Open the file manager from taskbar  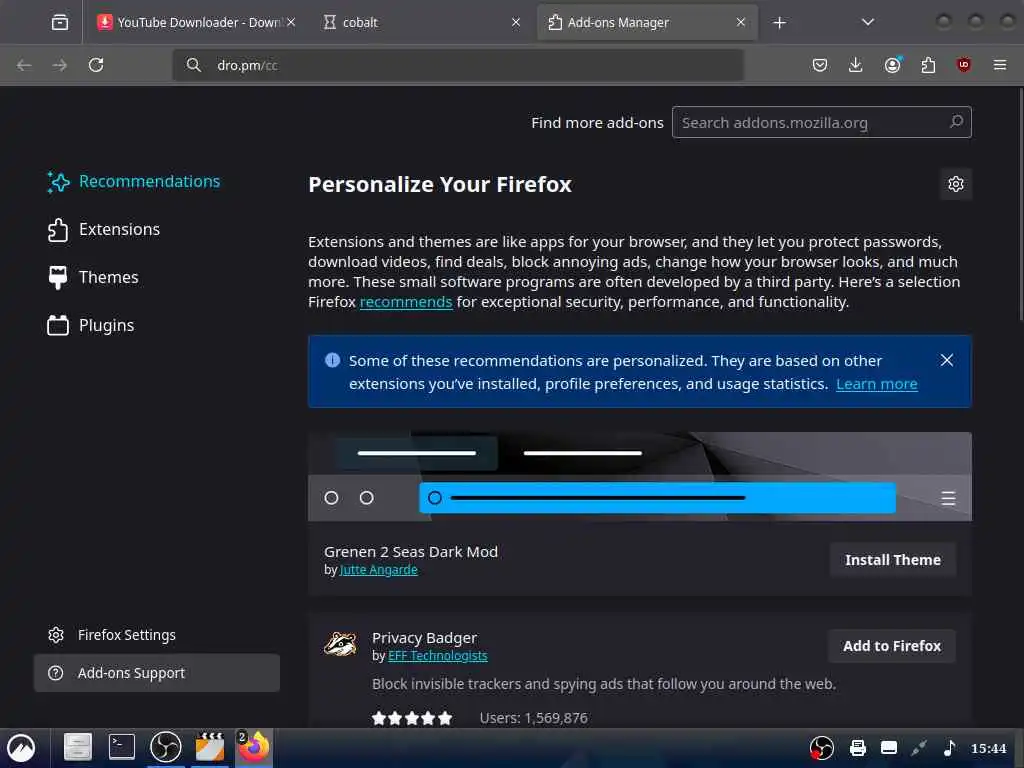click(77, 747)
